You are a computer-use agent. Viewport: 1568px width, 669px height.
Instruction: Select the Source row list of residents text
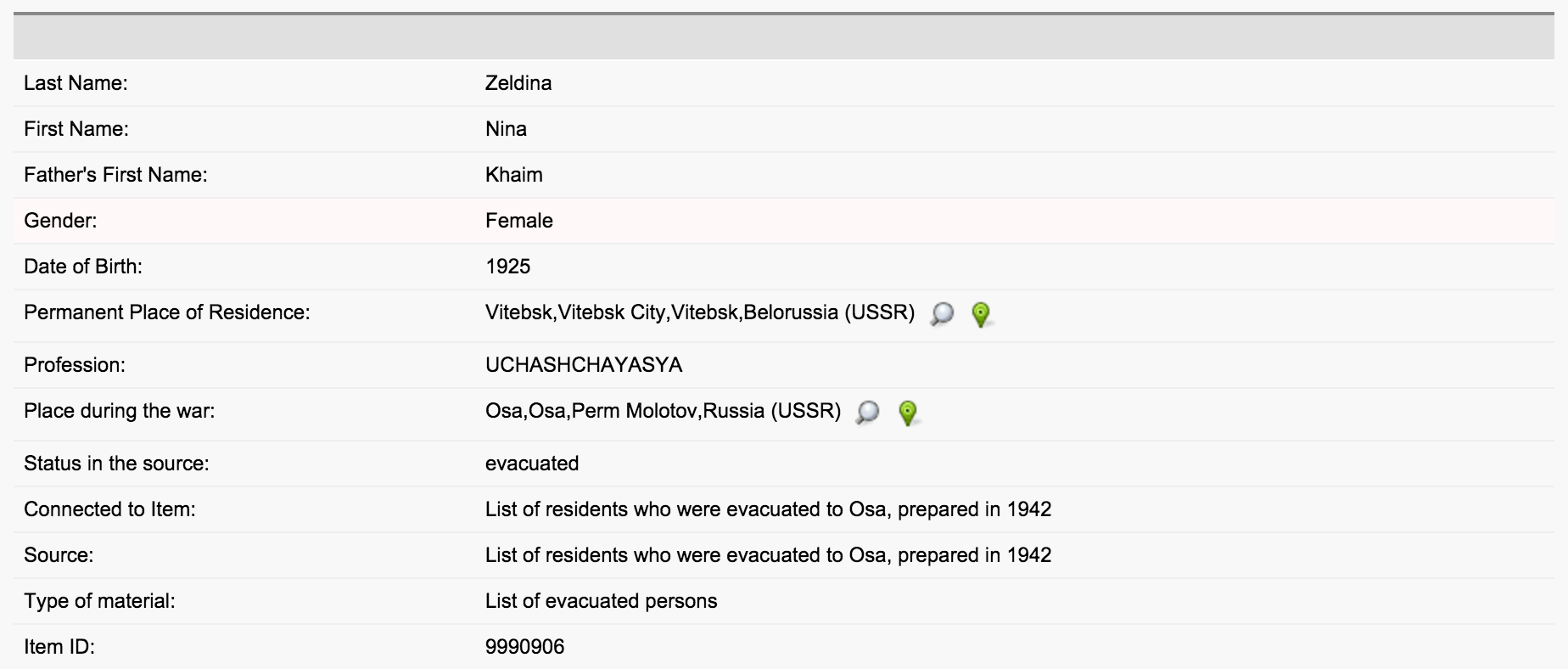click(x=768, y=555)
